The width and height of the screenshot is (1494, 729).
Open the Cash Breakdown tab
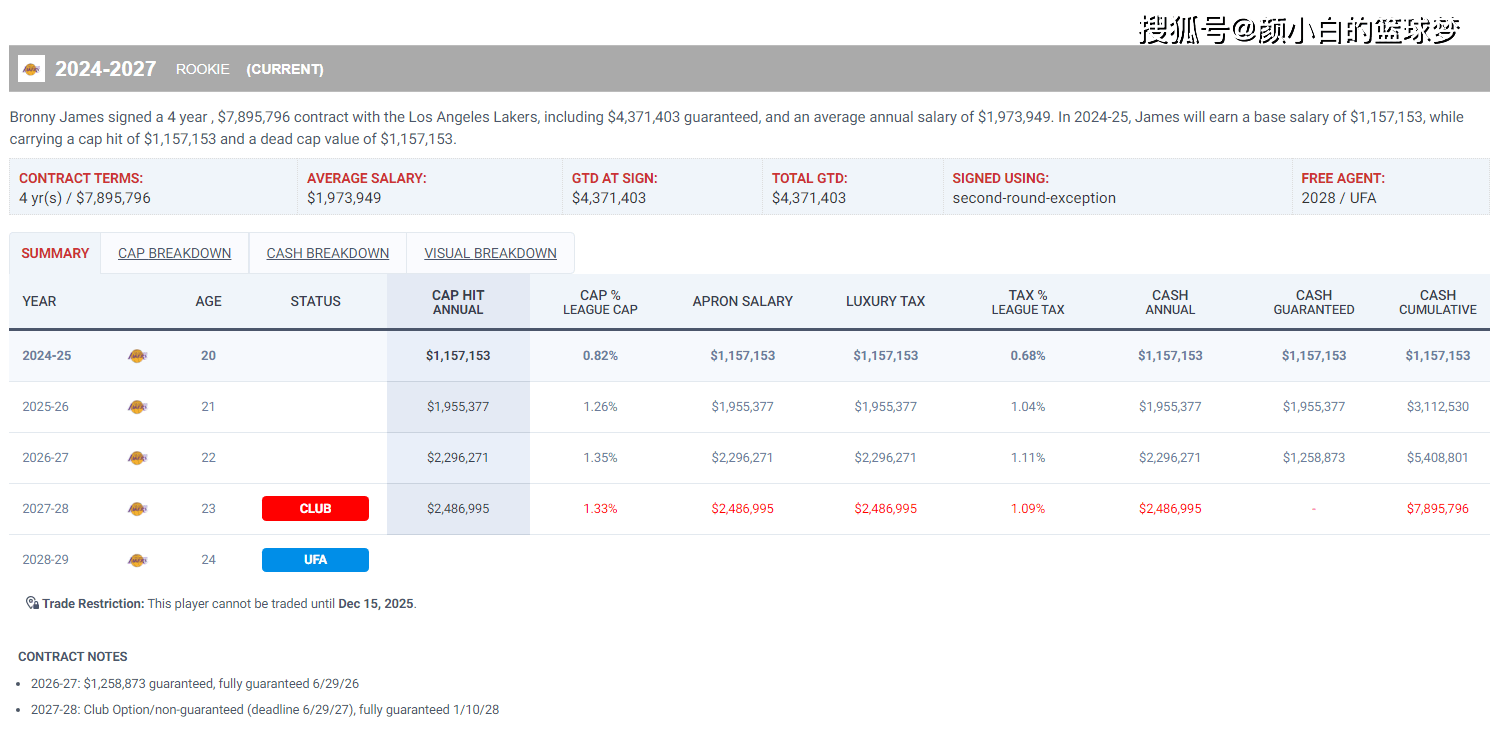(327, 253)
